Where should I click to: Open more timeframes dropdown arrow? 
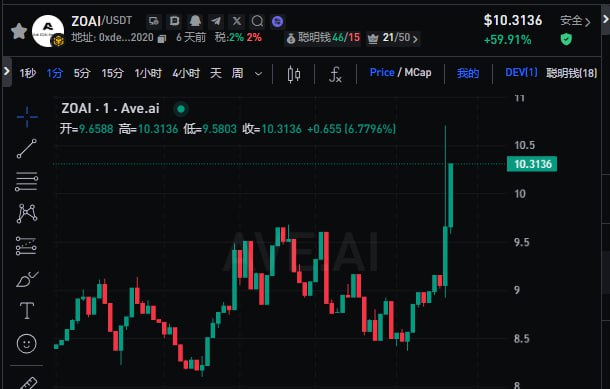(258, 74)
